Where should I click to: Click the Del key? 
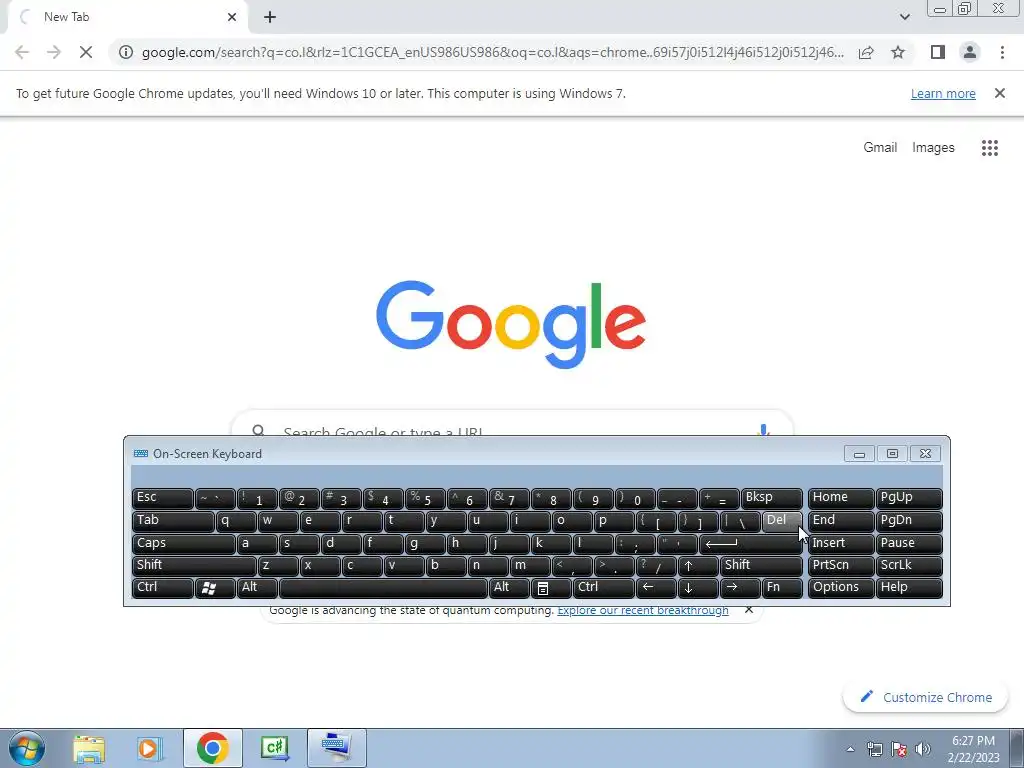(x=782, y=521)
